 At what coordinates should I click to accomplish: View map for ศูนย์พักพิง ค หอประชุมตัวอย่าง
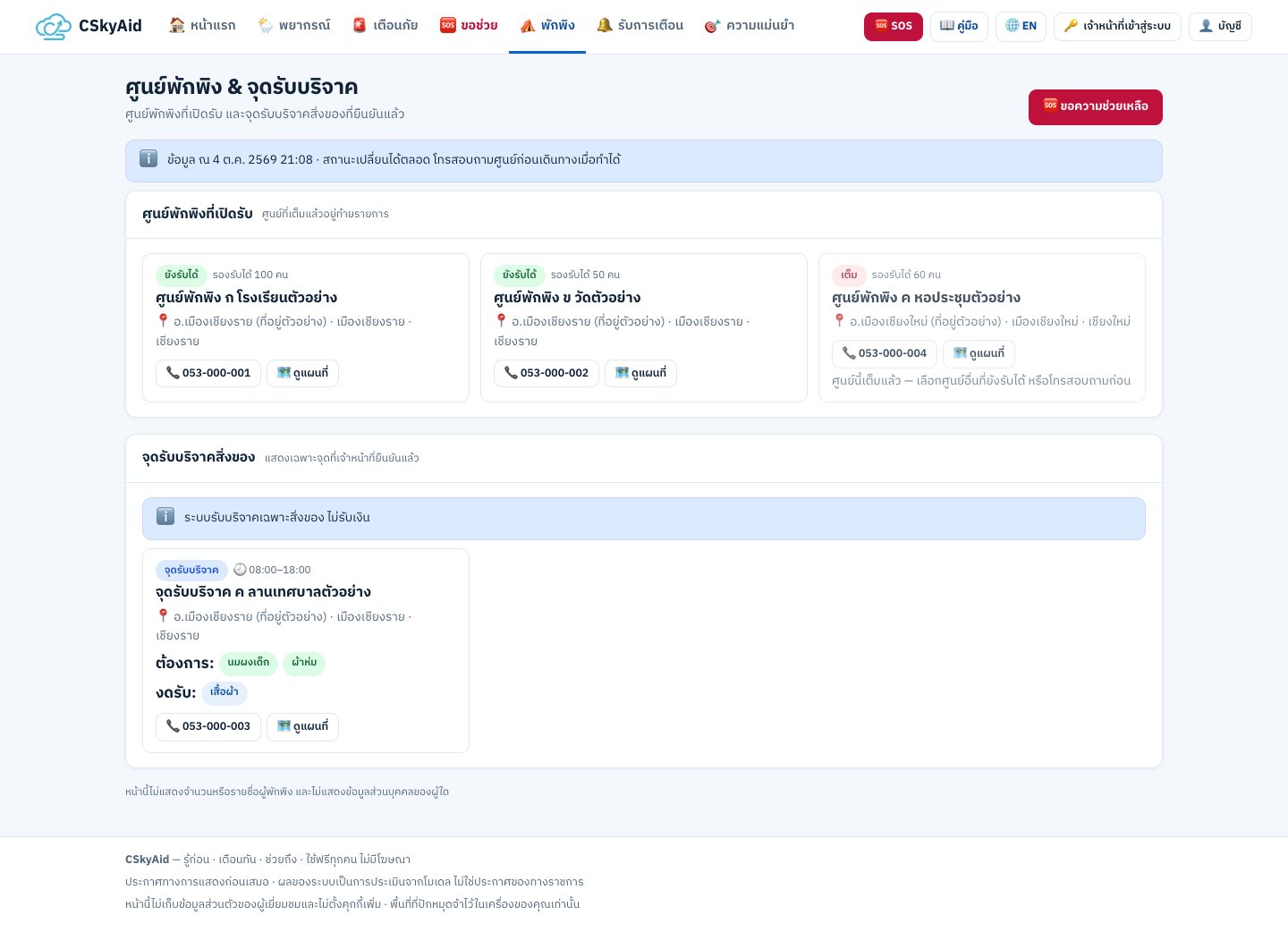click(x=979, y=353)
